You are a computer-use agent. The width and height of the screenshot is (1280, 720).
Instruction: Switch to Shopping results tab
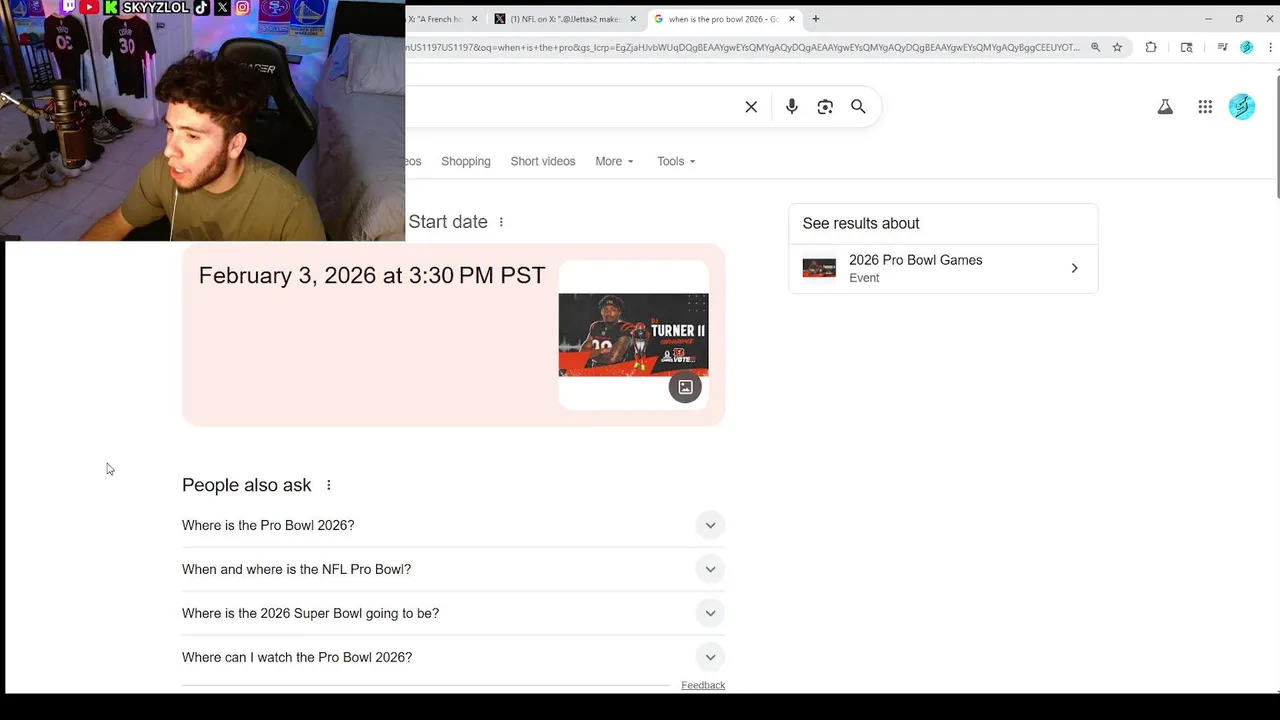[466, 161]
